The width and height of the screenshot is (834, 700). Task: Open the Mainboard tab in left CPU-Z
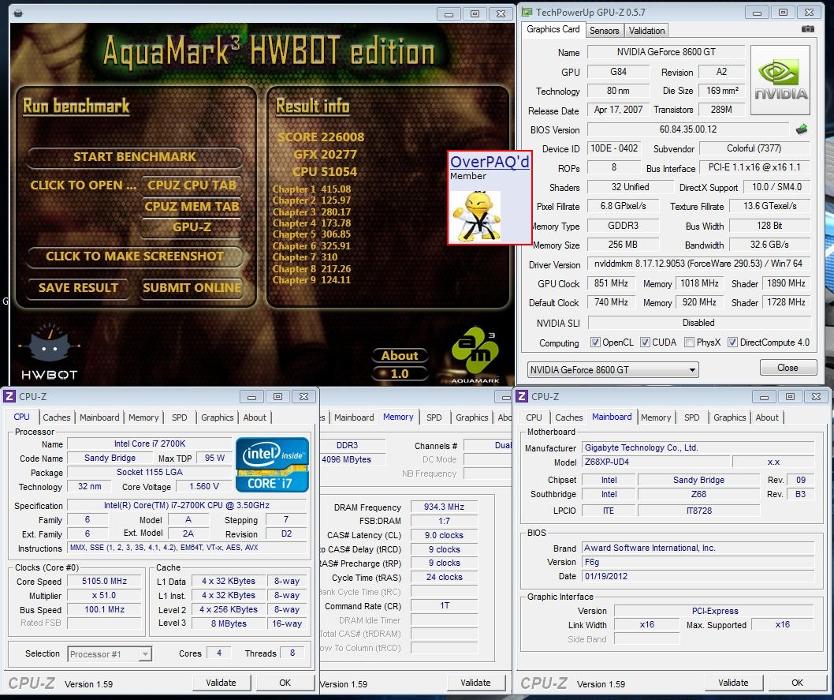pyautogui.click(x=99, y=418)
